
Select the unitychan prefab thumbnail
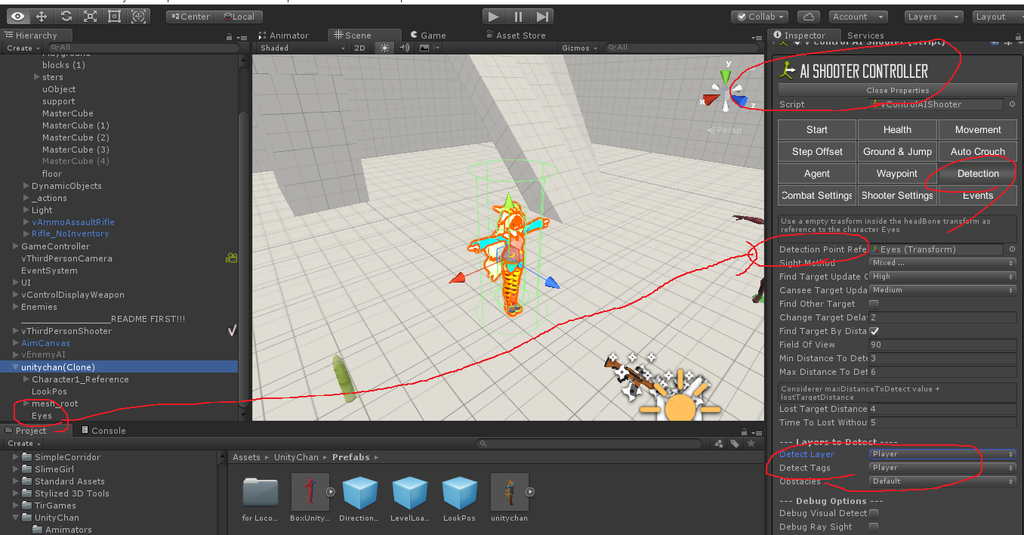(x=509, y=492)
